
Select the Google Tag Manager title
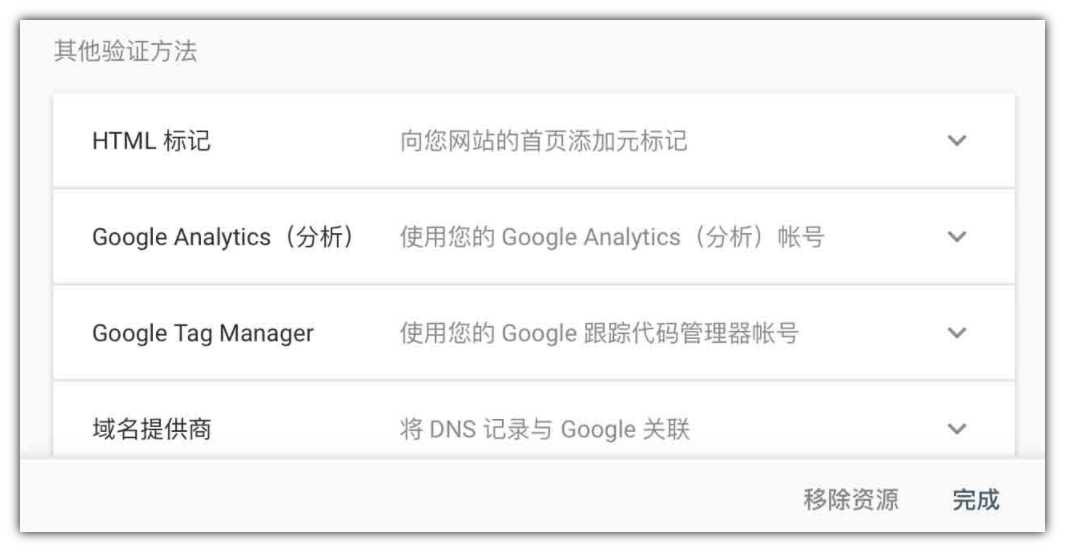click(x=202, y=333)
